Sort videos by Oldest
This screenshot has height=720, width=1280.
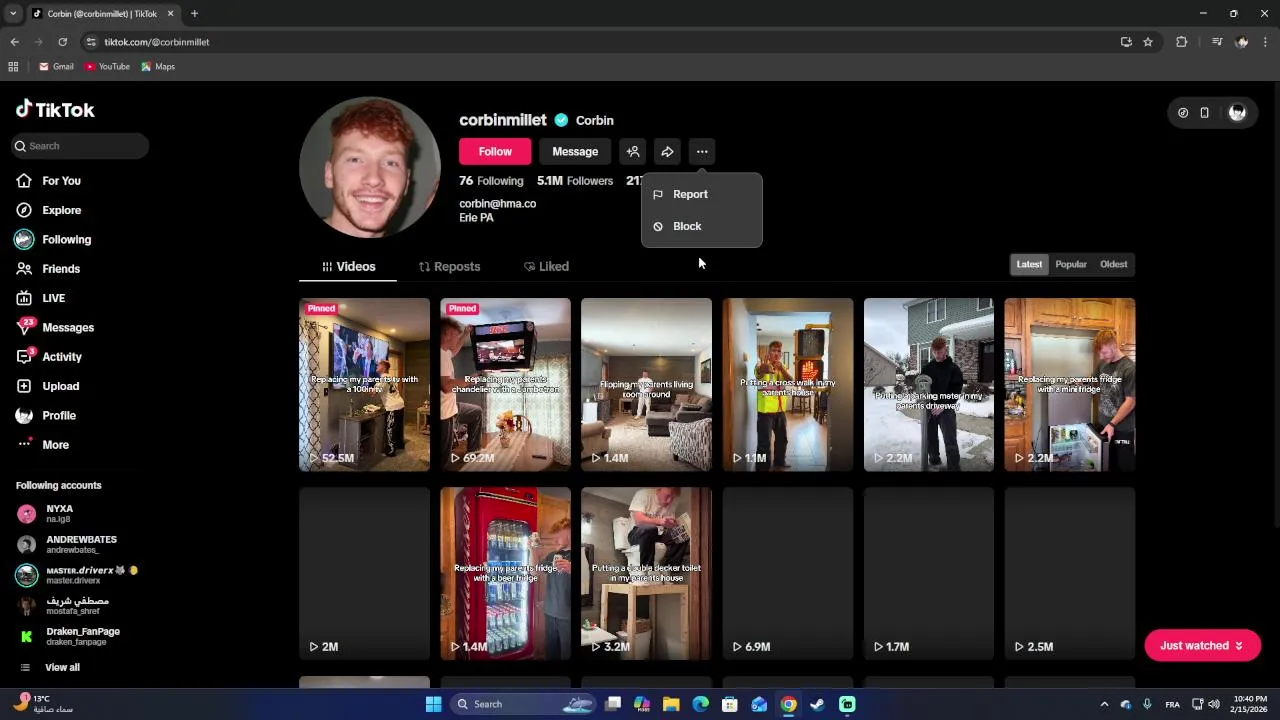coord(1113,264)
